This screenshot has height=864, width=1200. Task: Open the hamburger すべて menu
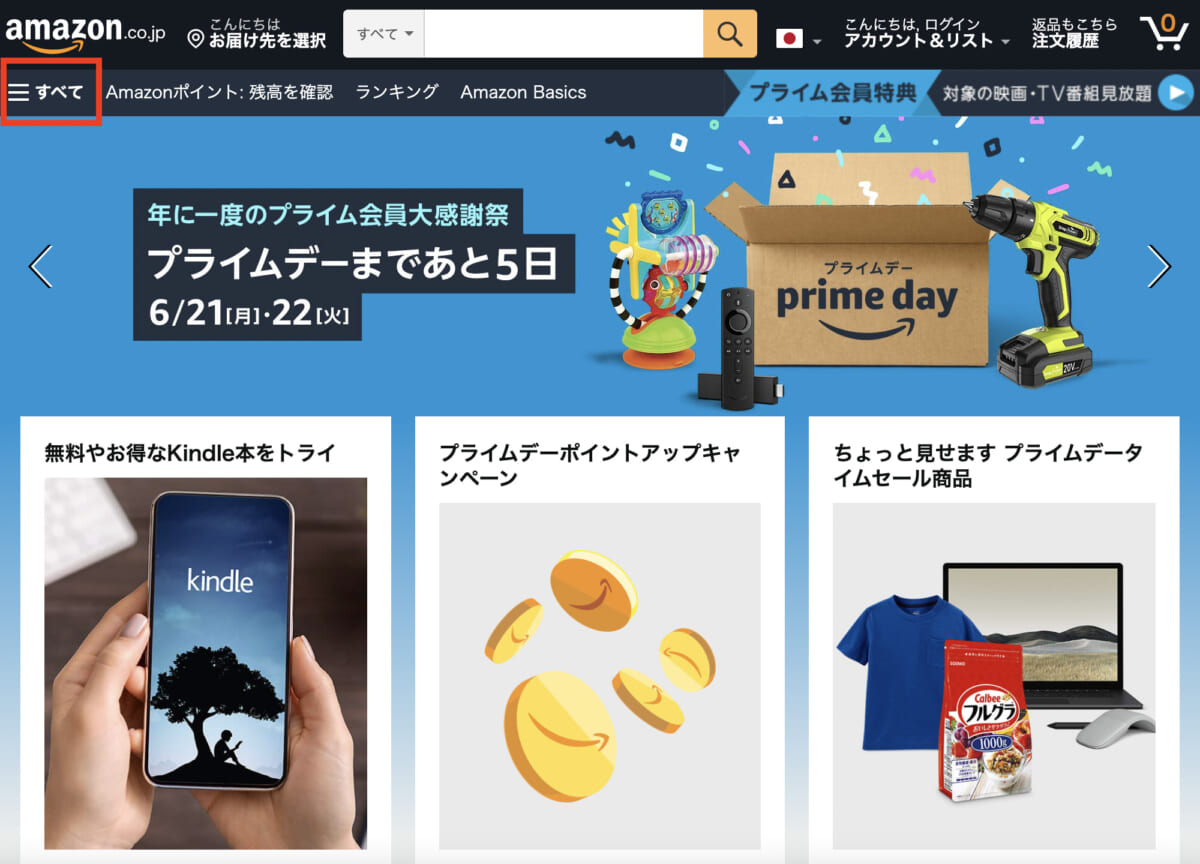coord(46,92)
